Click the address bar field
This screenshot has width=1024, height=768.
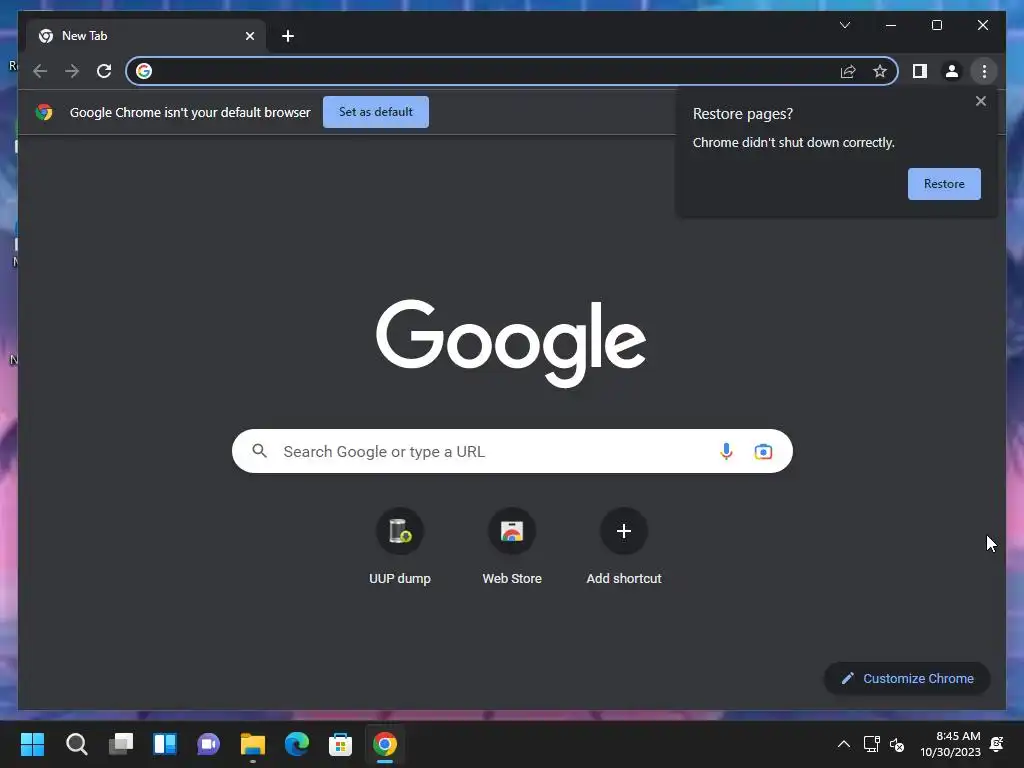pos(511,71)
